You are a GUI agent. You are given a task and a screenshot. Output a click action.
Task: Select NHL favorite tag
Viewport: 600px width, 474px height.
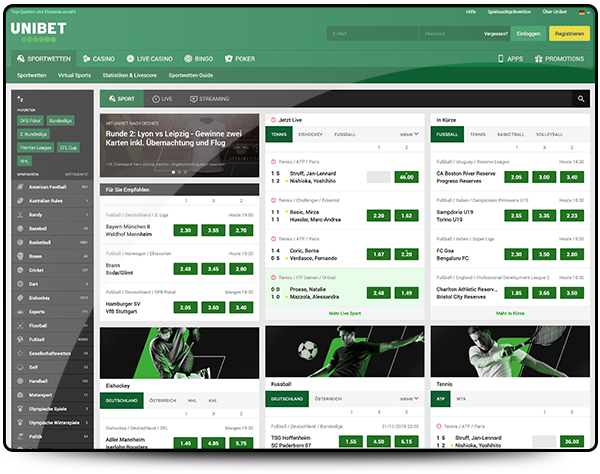coord(24,161)
